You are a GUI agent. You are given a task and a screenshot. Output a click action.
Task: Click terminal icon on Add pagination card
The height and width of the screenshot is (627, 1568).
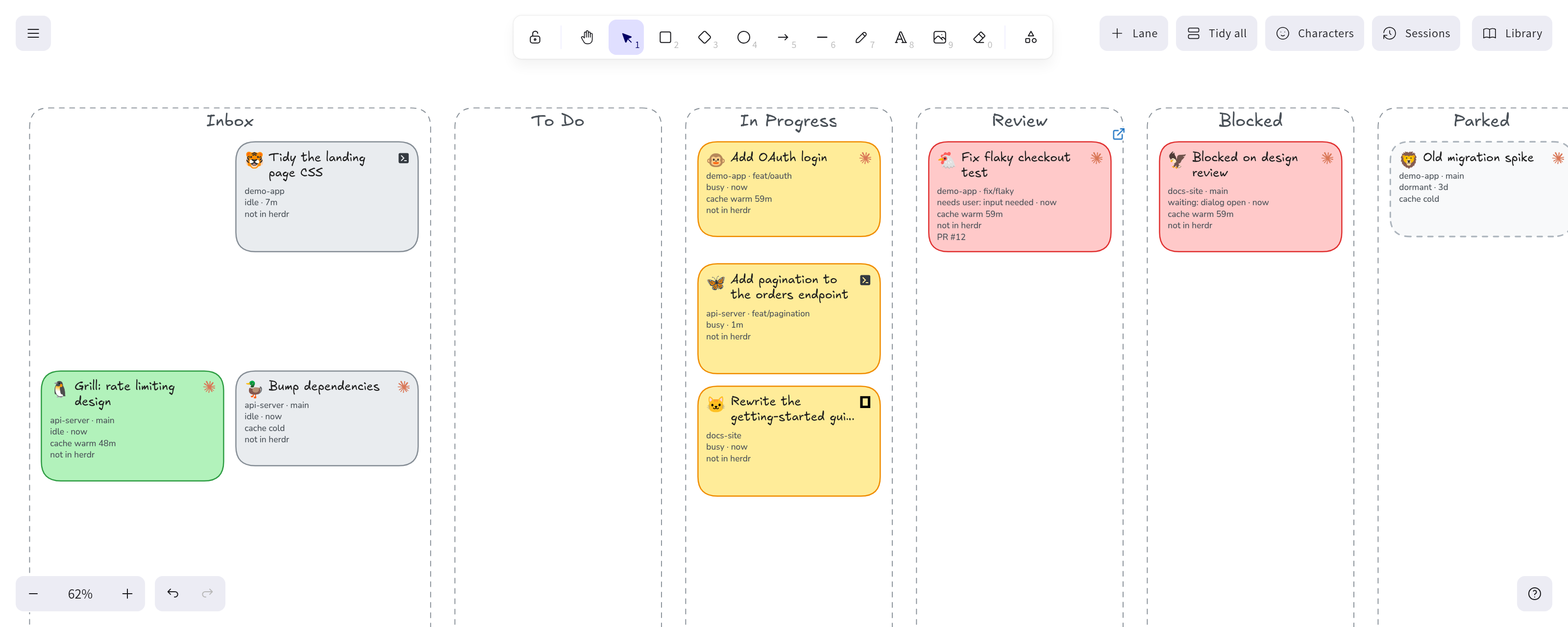click(865, 280)
